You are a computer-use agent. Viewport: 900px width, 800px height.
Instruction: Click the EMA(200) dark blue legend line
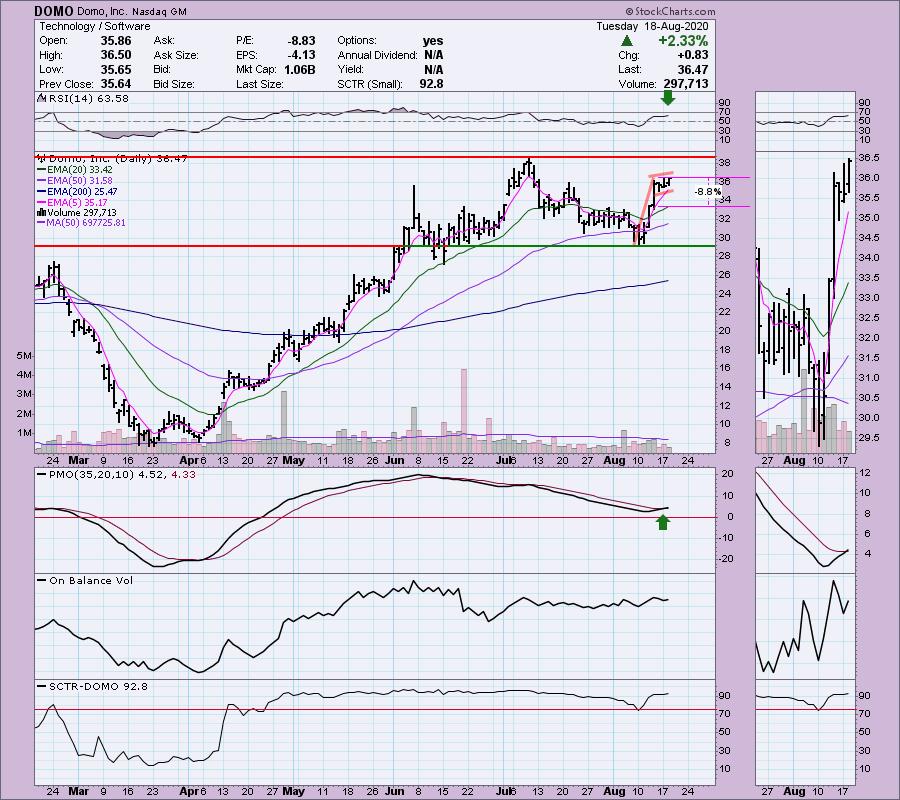[41, 192]
